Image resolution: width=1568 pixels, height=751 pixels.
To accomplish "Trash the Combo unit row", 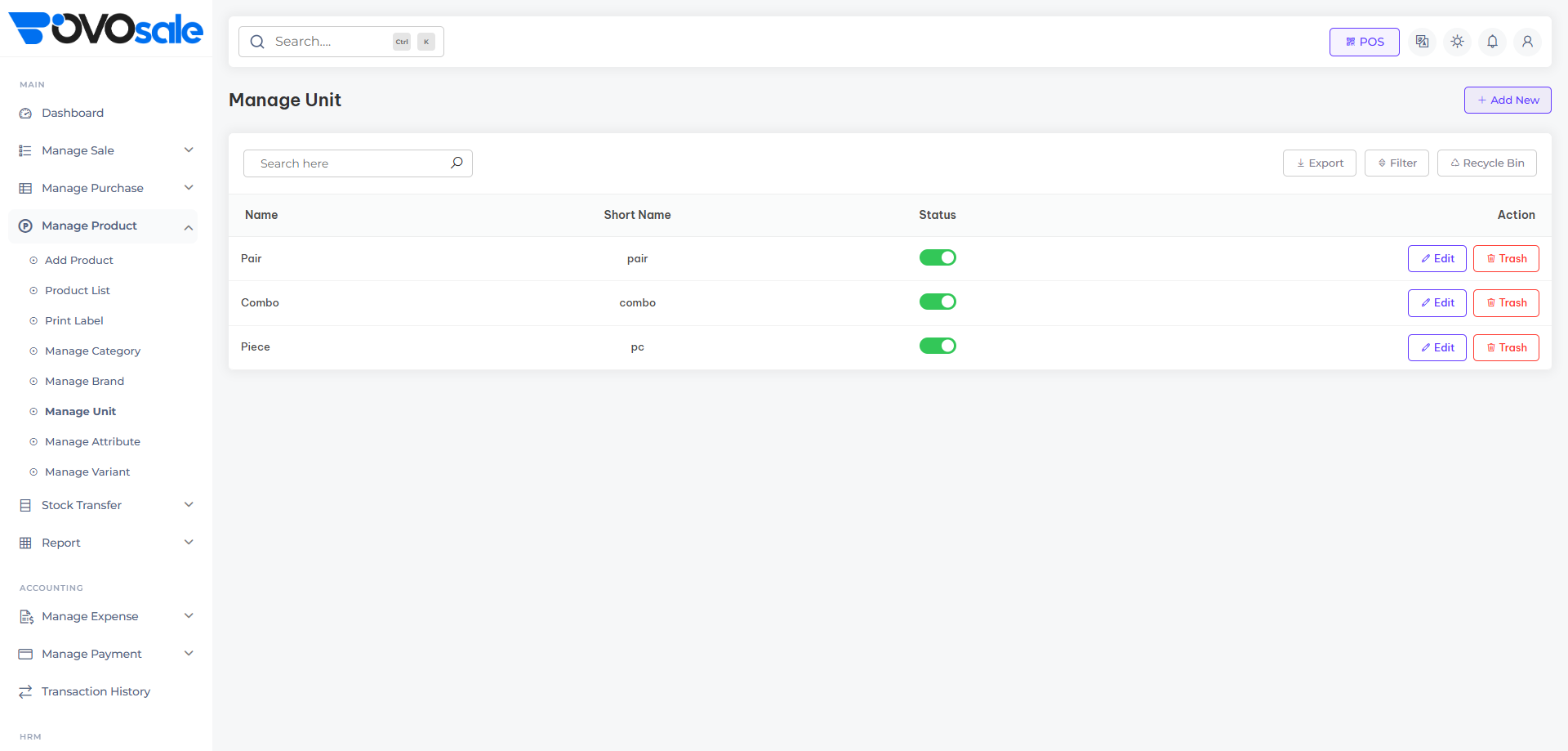I will coord(1506,303).
